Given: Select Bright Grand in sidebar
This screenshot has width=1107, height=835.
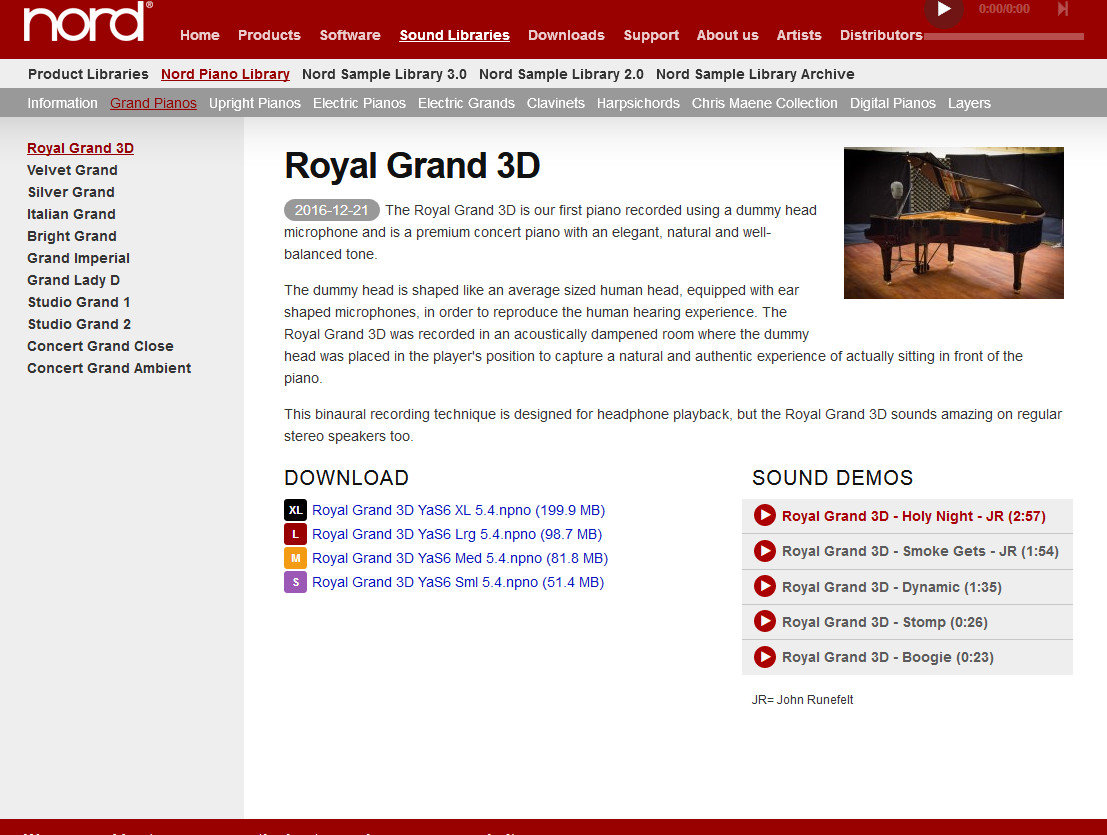Looking at the screenshot, I should 72,236.
